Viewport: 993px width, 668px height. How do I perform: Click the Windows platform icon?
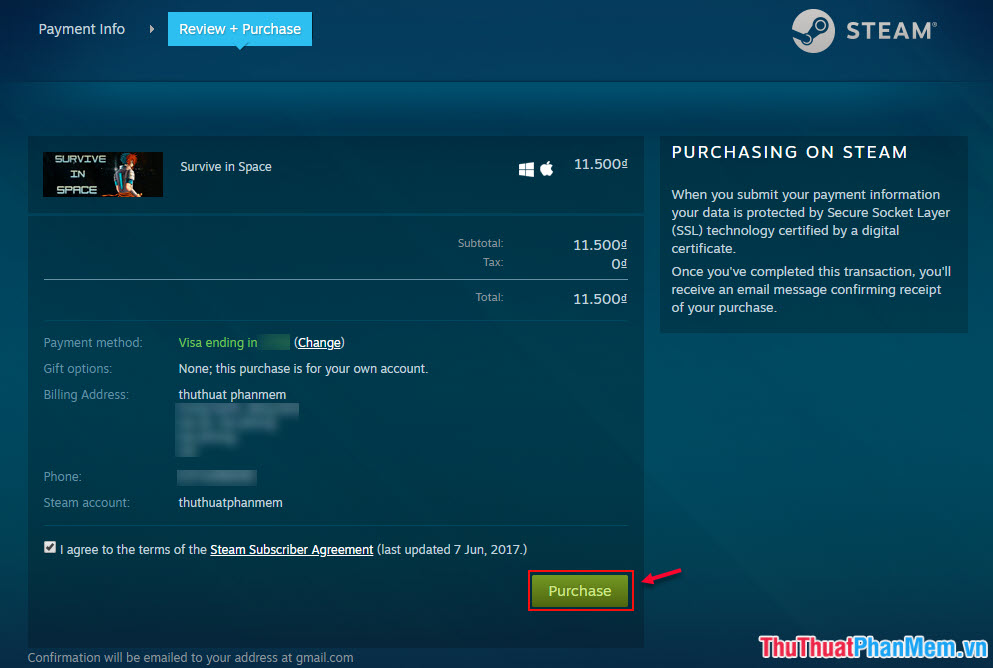pos(526,169)
